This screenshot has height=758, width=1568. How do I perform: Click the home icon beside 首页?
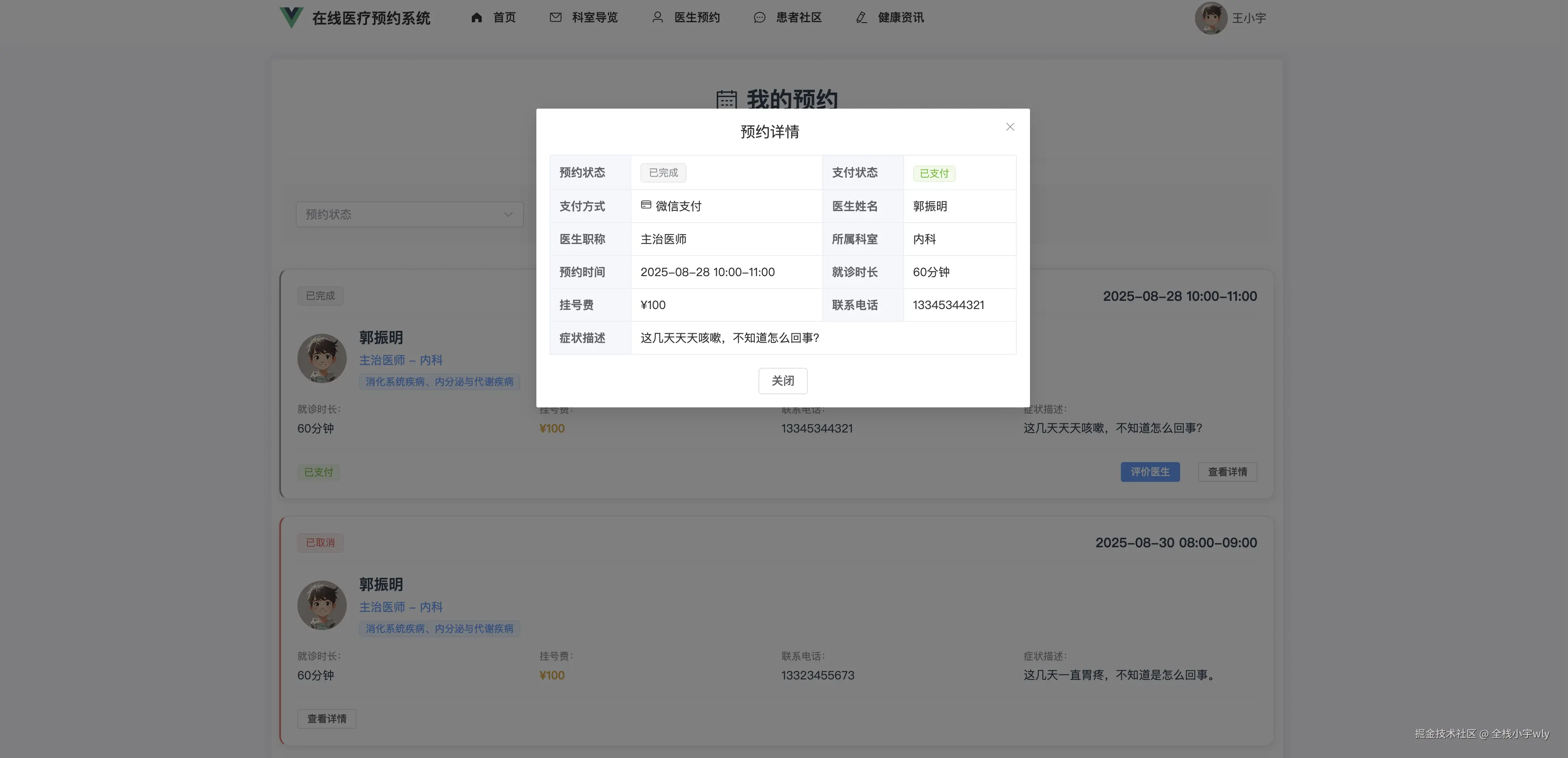coord(477,18)
